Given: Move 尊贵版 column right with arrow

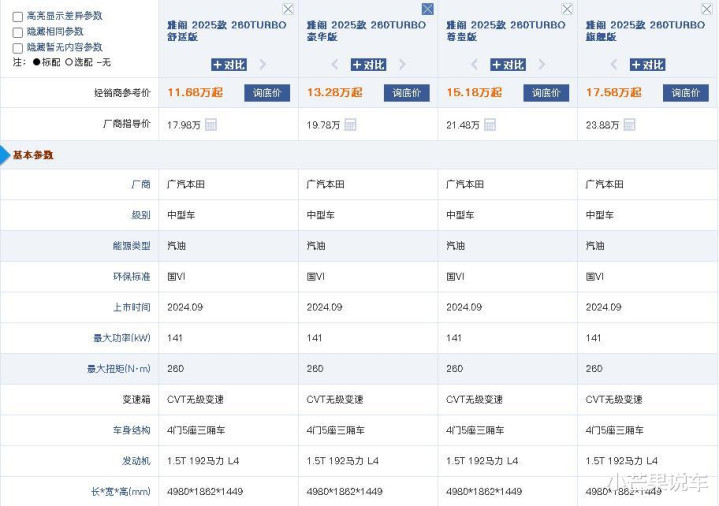Looking at the screenshot, I should [542, 65].
